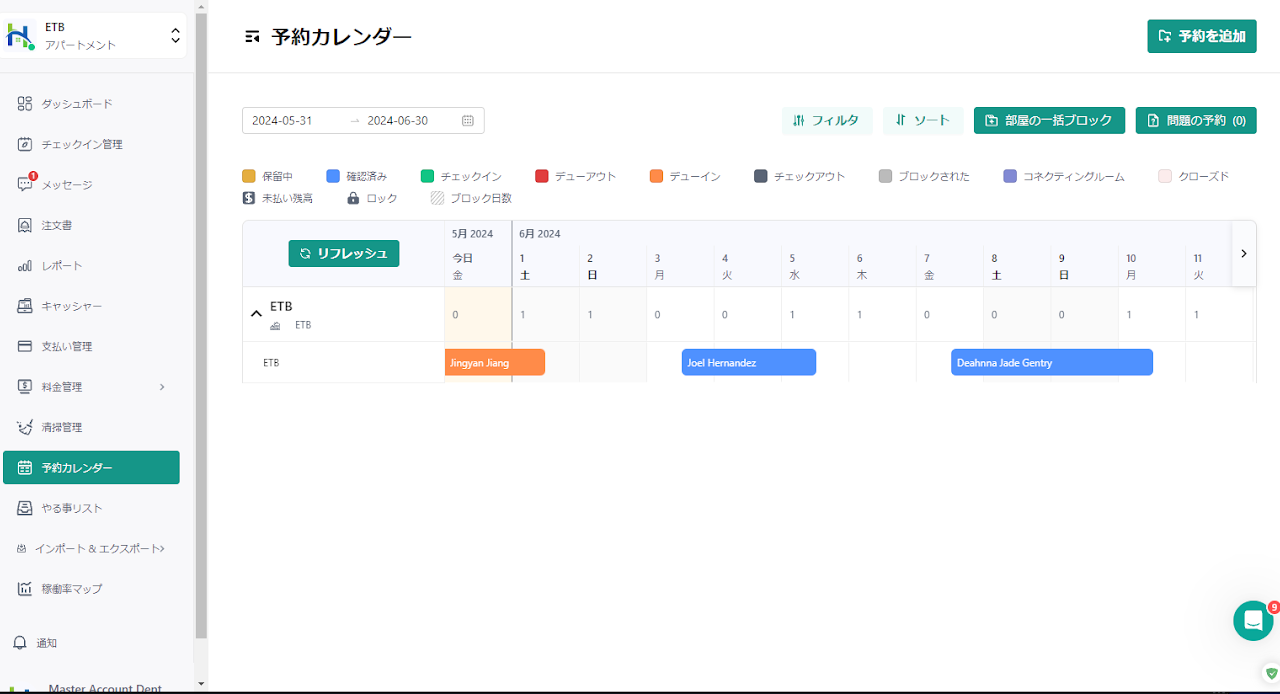
Task: Open the フィルタ options button
Action: 826,120
